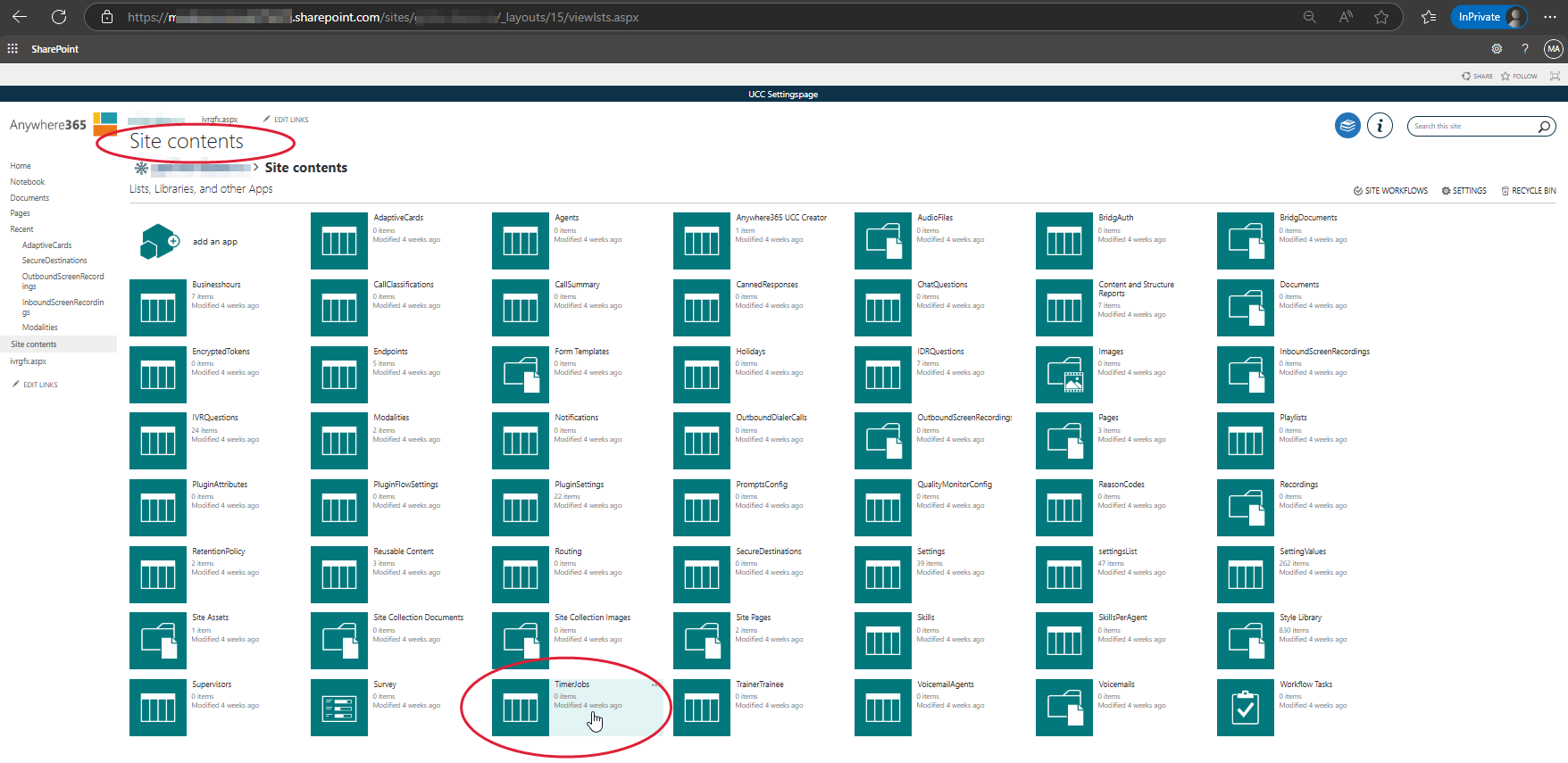1568x763 pixels.
Task: Open the browser three-dot menu
Action: (x=1550, y=17)
